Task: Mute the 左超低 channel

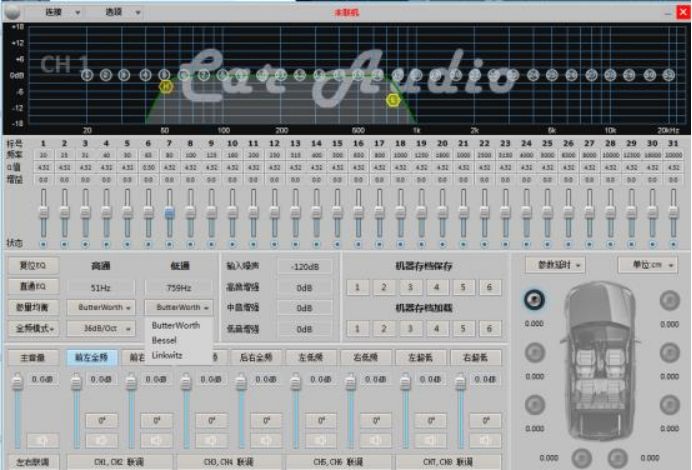Action: coord(430,440)
